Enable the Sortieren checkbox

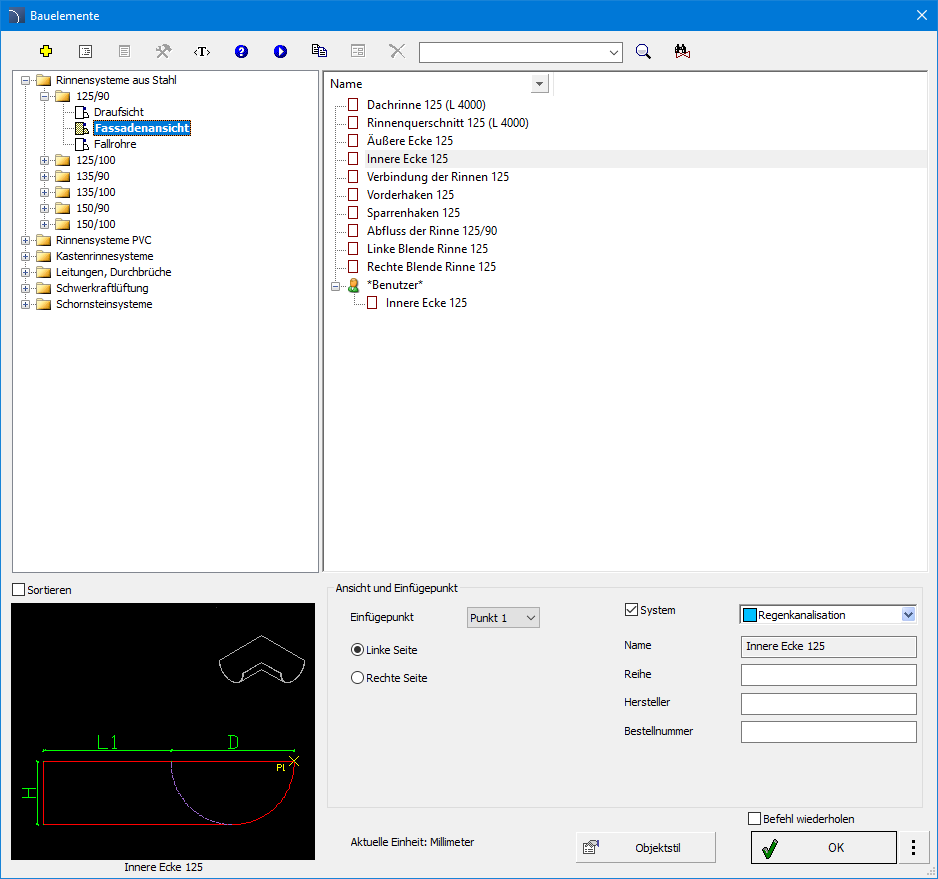(18, 590)
